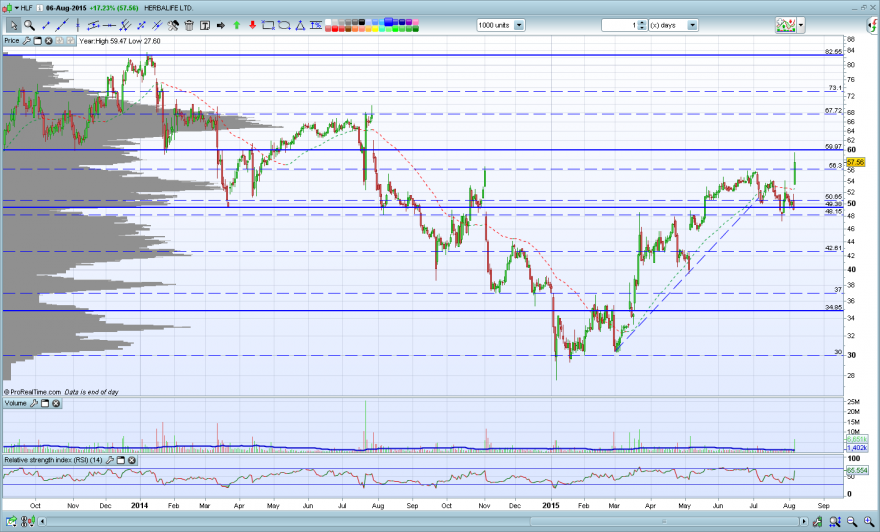This screenshot has width=880, height=532.
Task: Pick the black color swatch
Action: click(361, 22)
